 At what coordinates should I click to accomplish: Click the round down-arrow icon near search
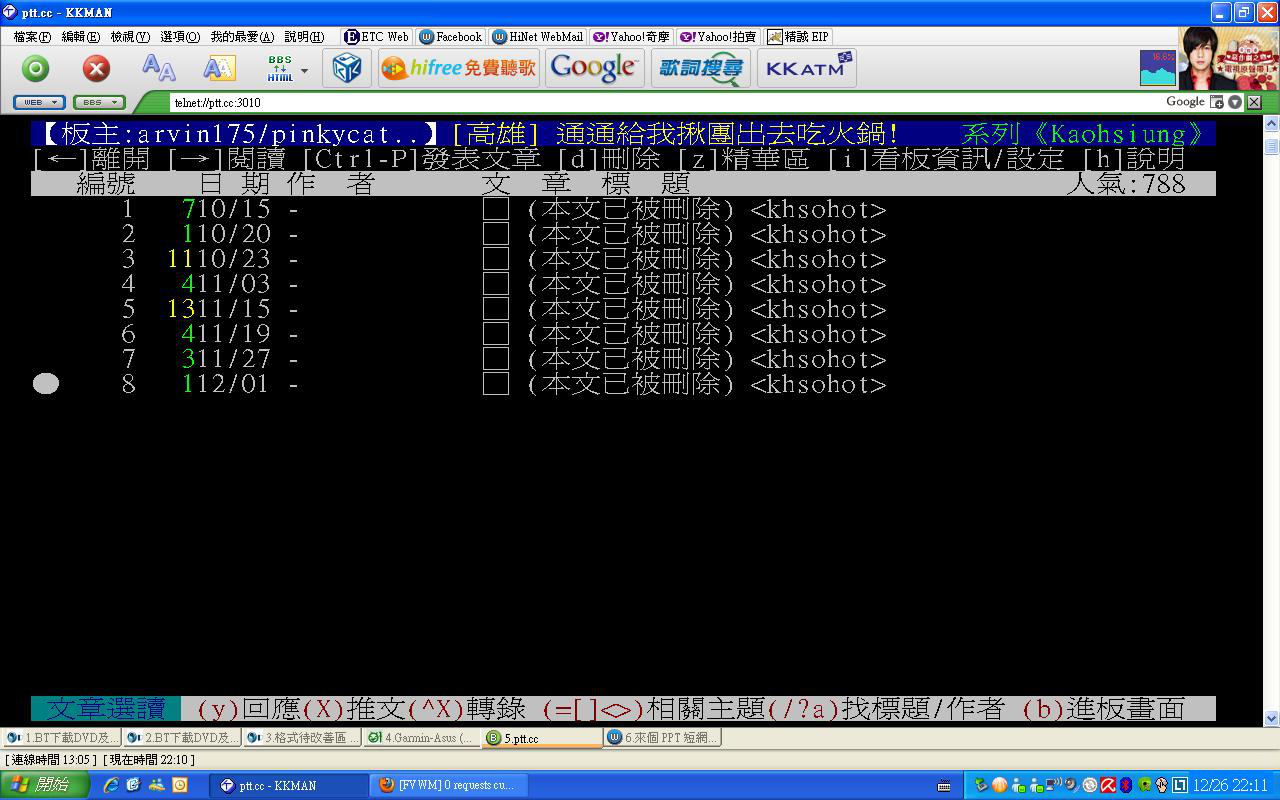[x=1235, y=102]
